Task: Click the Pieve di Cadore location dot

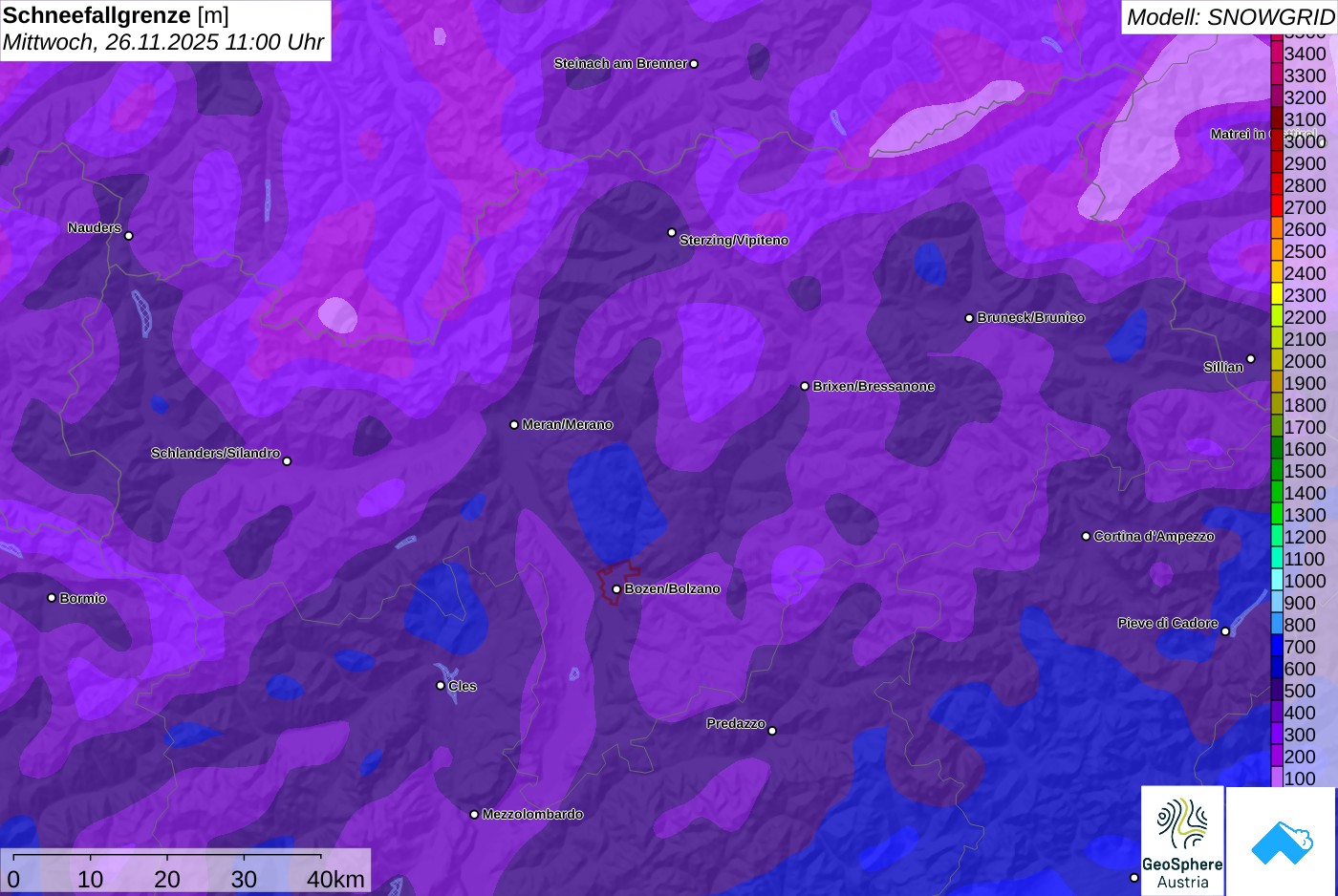Action: coord(1225,631)
